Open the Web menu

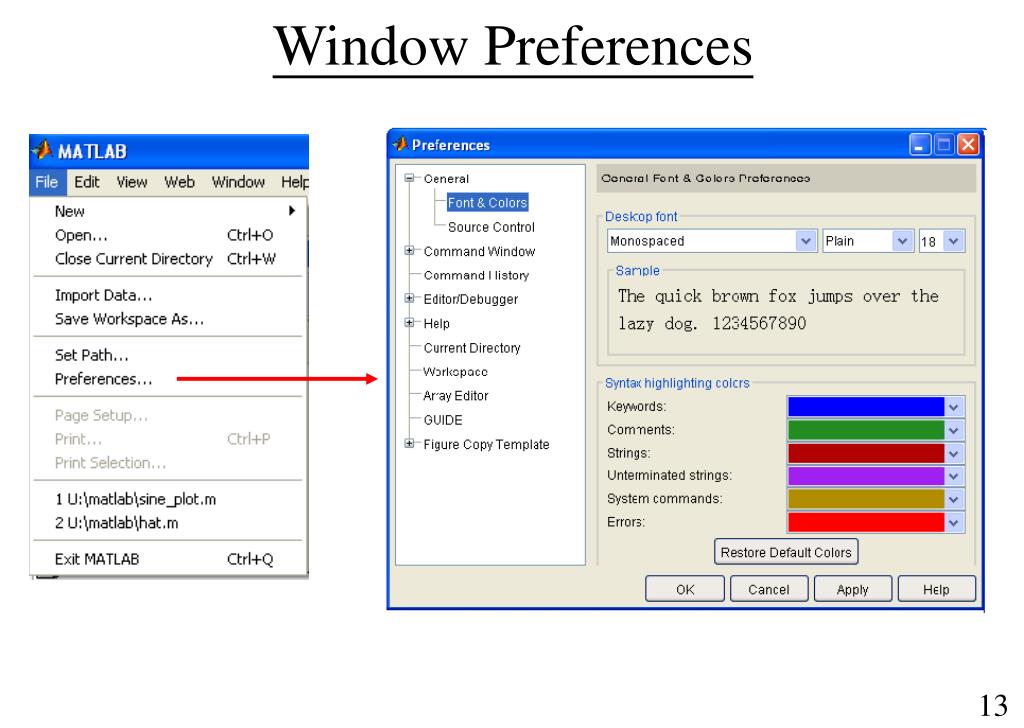click(180, 182)
